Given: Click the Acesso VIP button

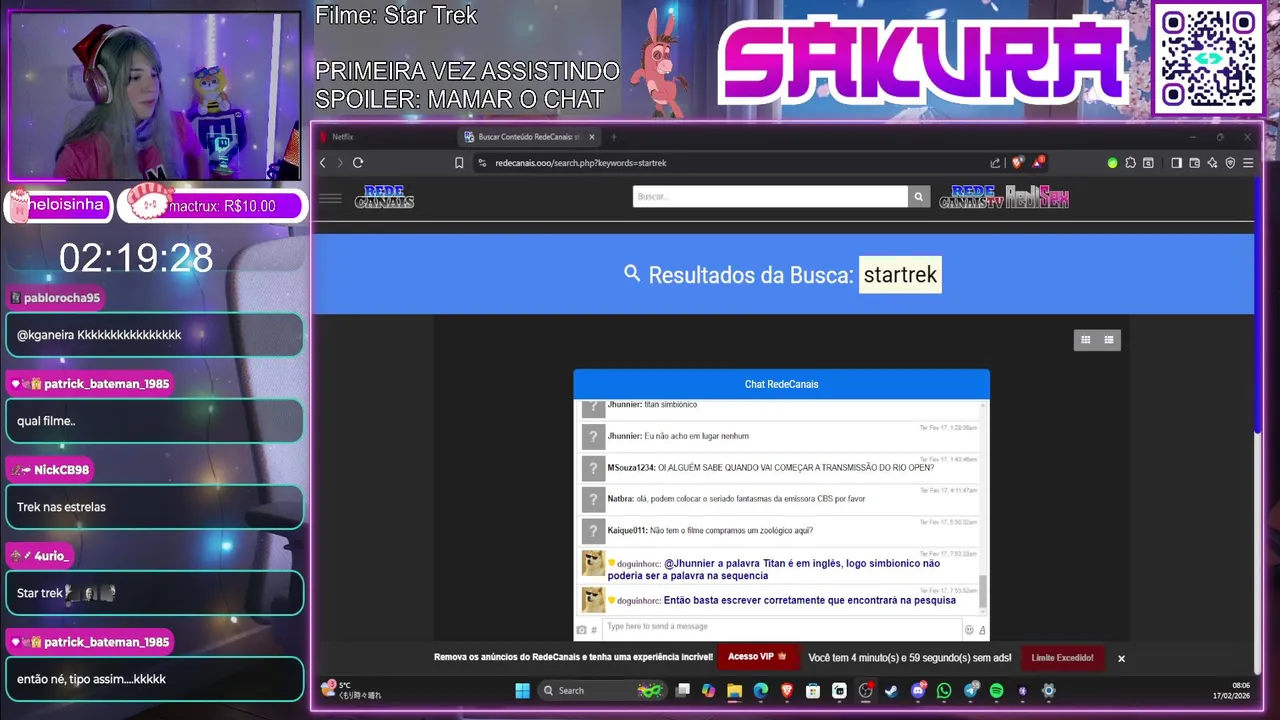Looking at the screenshot, I should (x=757, y=657).
